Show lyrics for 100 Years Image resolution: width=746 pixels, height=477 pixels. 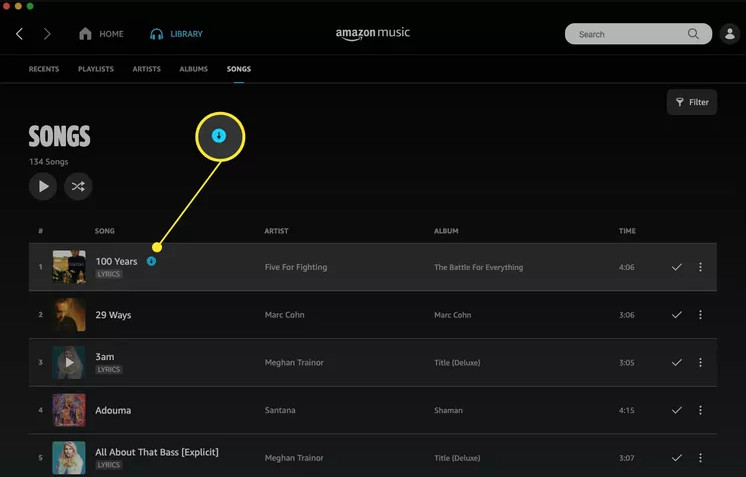click(108, 274)
